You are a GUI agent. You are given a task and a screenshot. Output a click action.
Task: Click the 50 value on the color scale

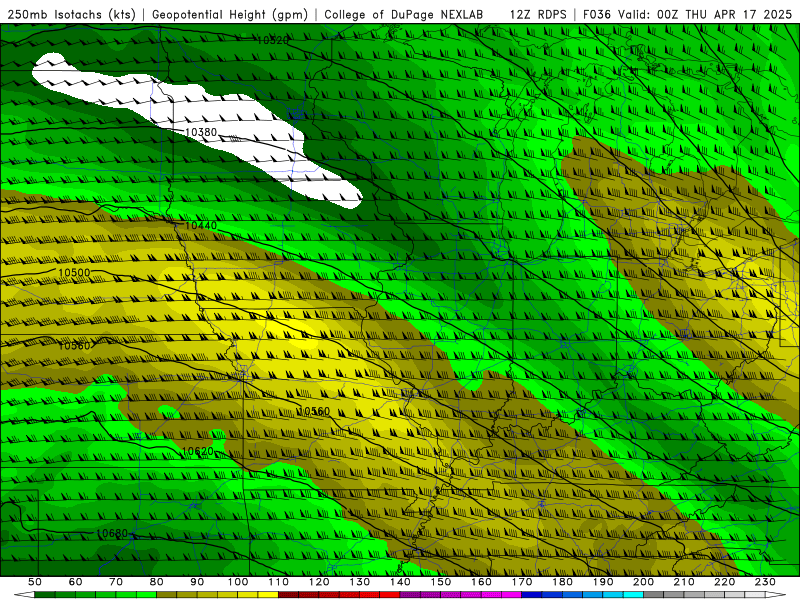point(35,582)
